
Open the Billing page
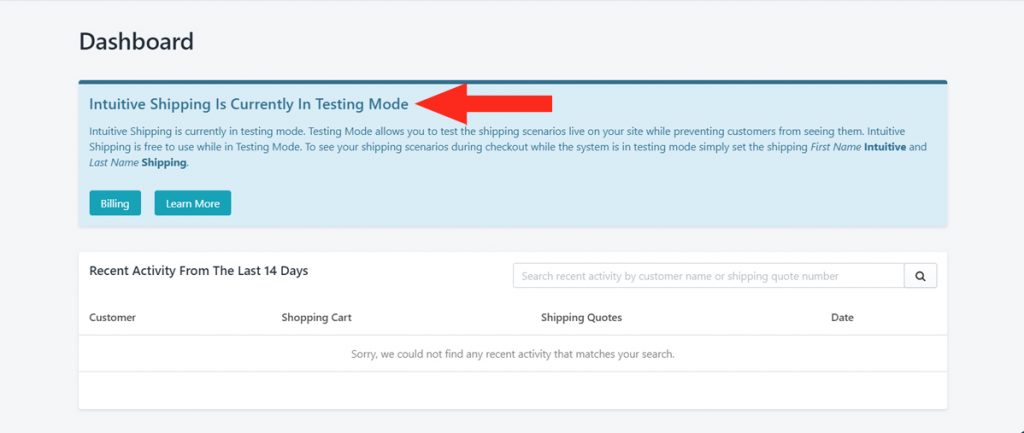[115, 203]
